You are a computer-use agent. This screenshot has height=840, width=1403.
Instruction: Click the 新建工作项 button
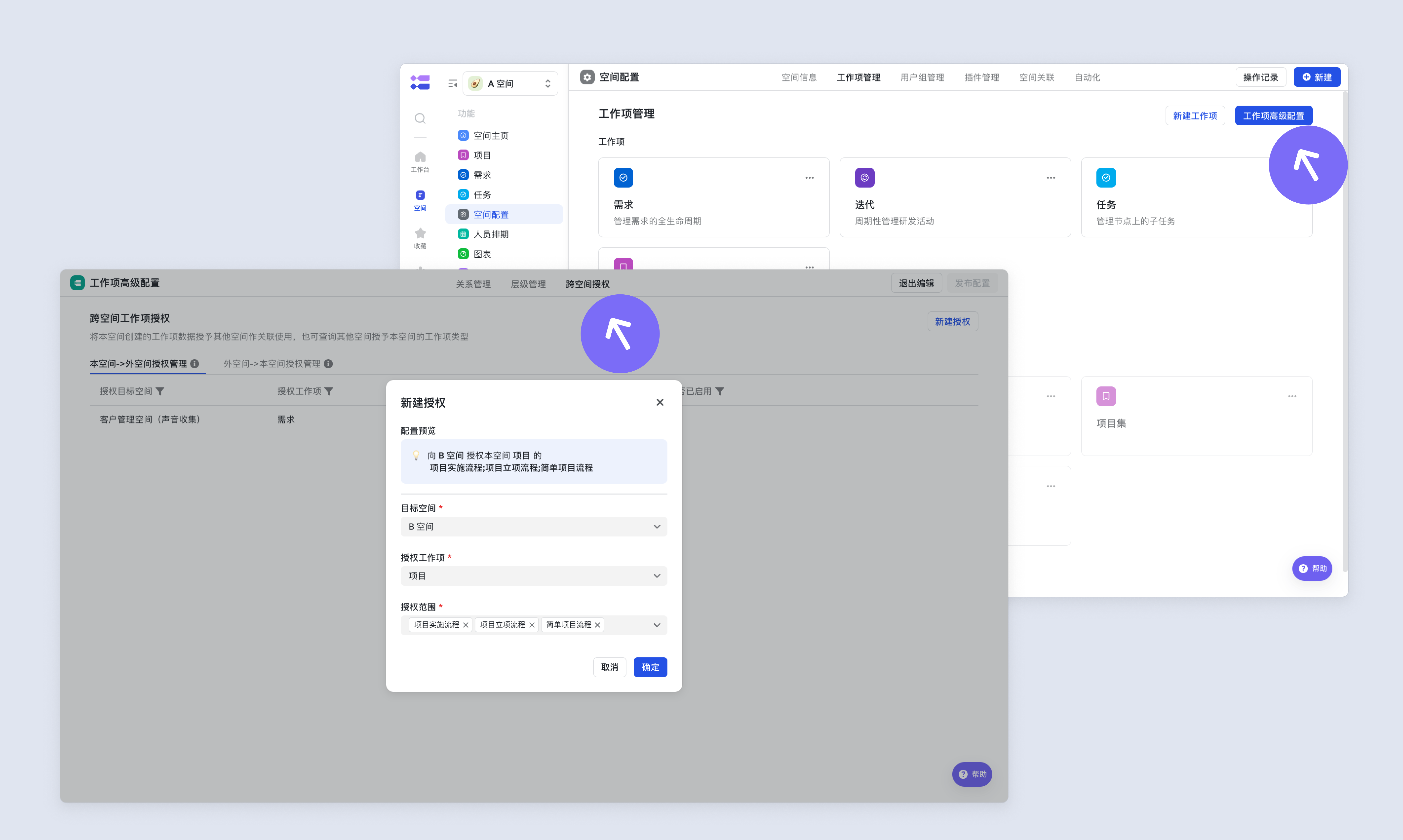click(x=1195, y=115)
